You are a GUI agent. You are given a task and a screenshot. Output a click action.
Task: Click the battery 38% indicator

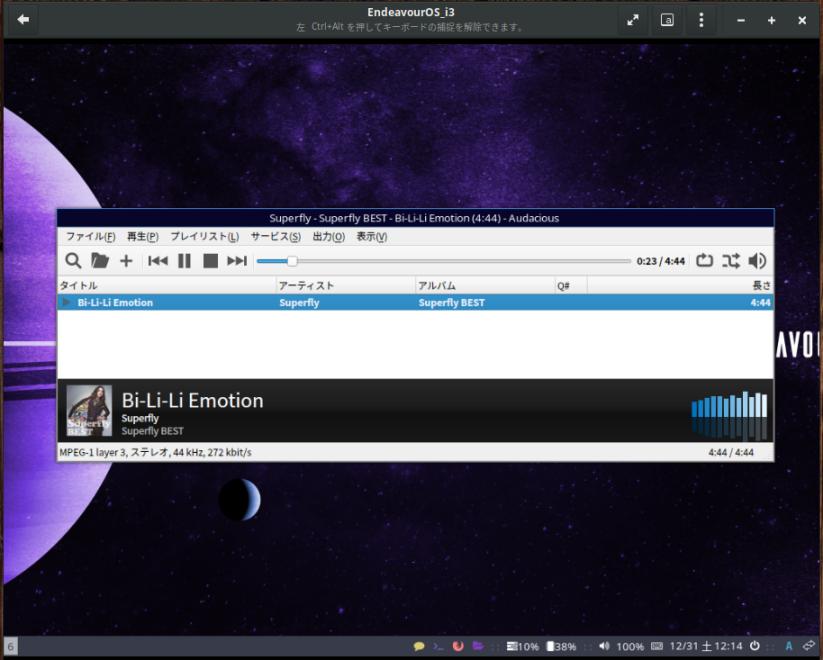tap(561, 646)
